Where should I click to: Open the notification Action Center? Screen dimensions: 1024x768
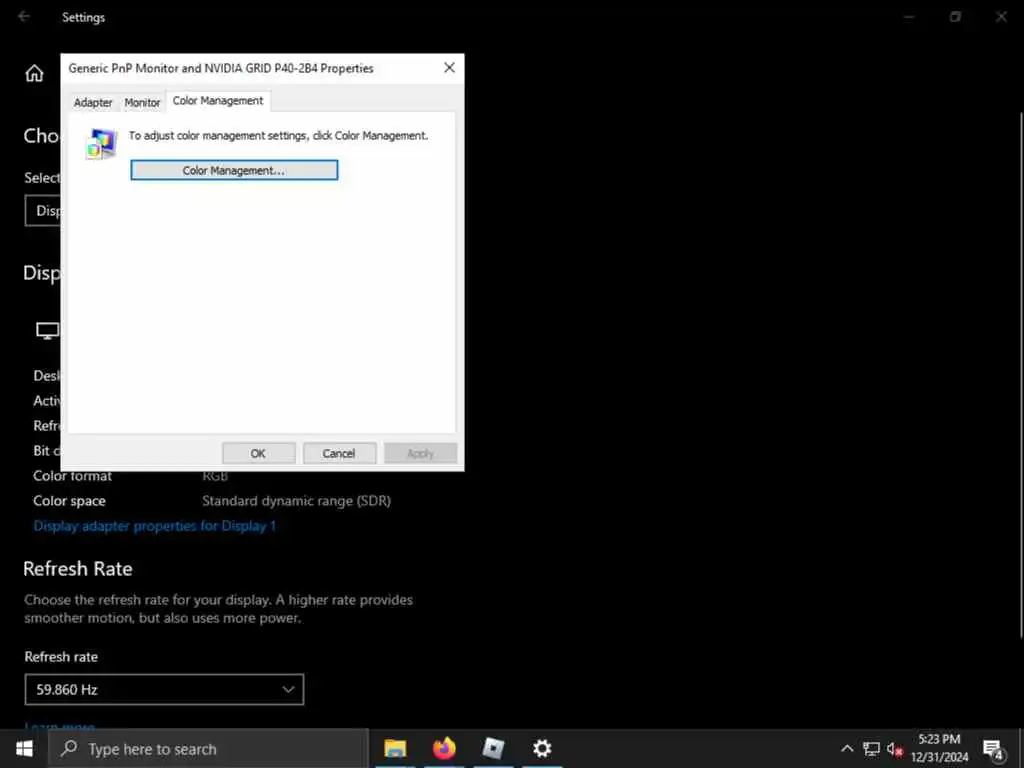(x=994, y=750)
